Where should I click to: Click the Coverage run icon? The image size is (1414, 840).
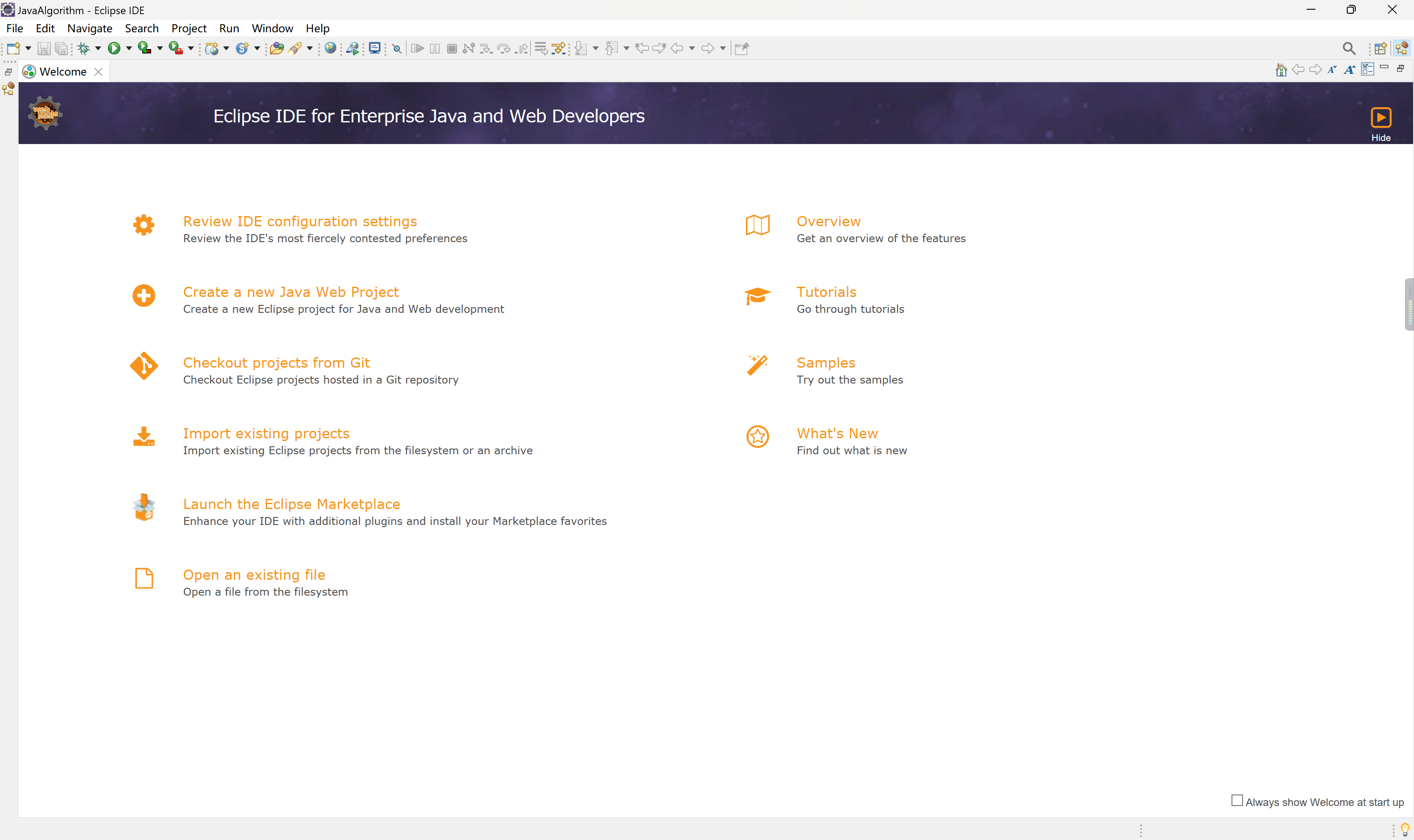144,49
